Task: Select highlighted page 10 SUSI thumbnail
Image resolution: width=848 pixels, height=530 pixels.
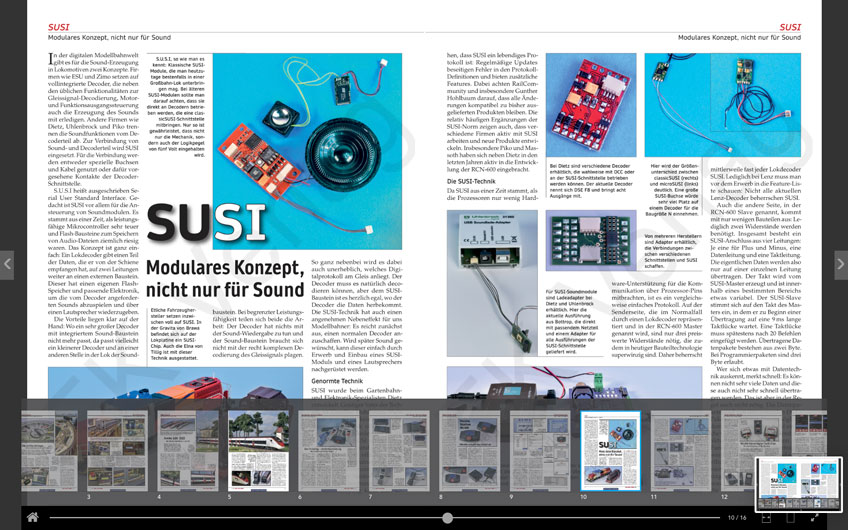Action: [611, 450]
